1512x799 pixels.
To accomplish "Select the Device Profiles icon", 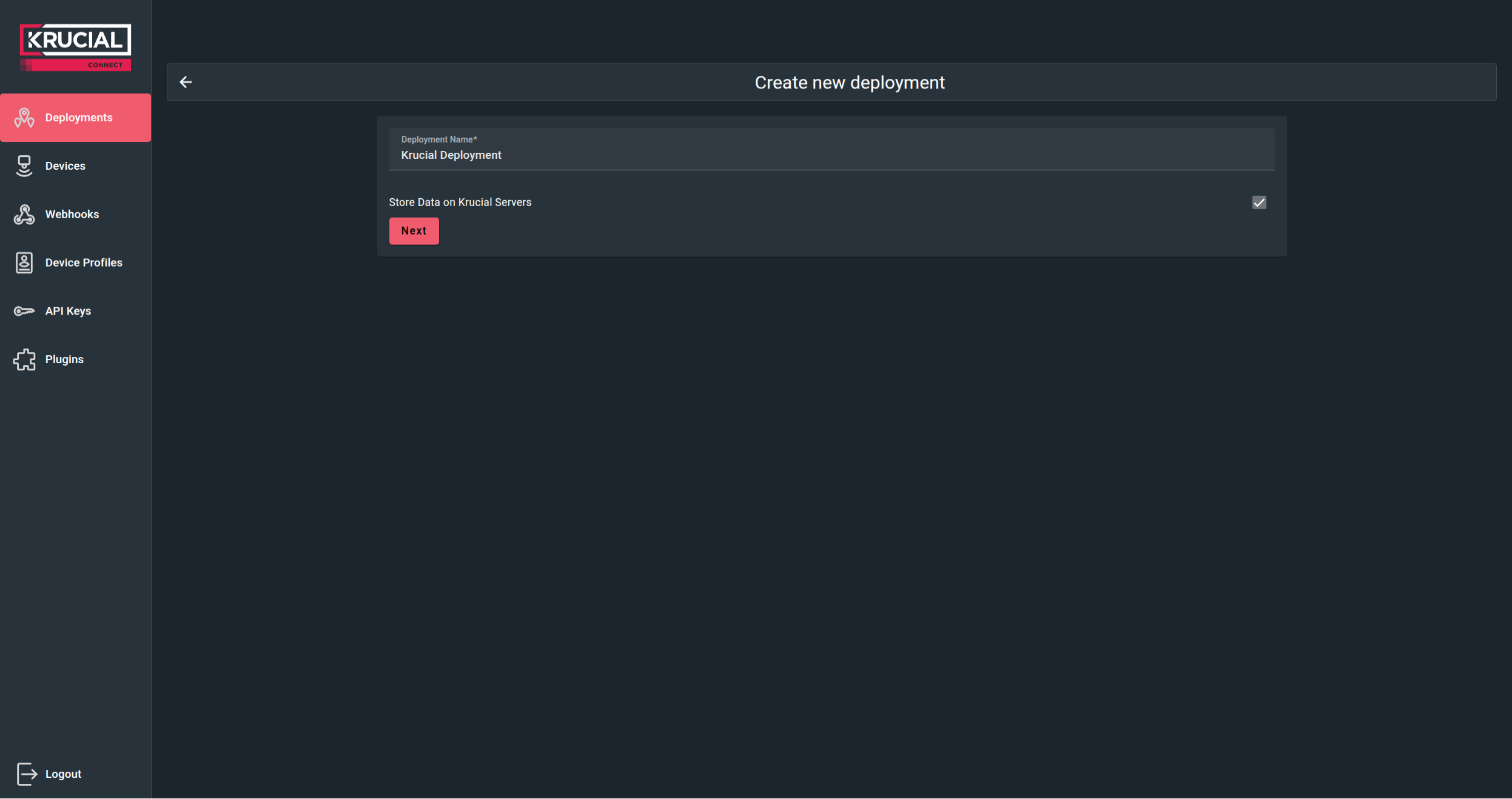I will pos(24,262).
